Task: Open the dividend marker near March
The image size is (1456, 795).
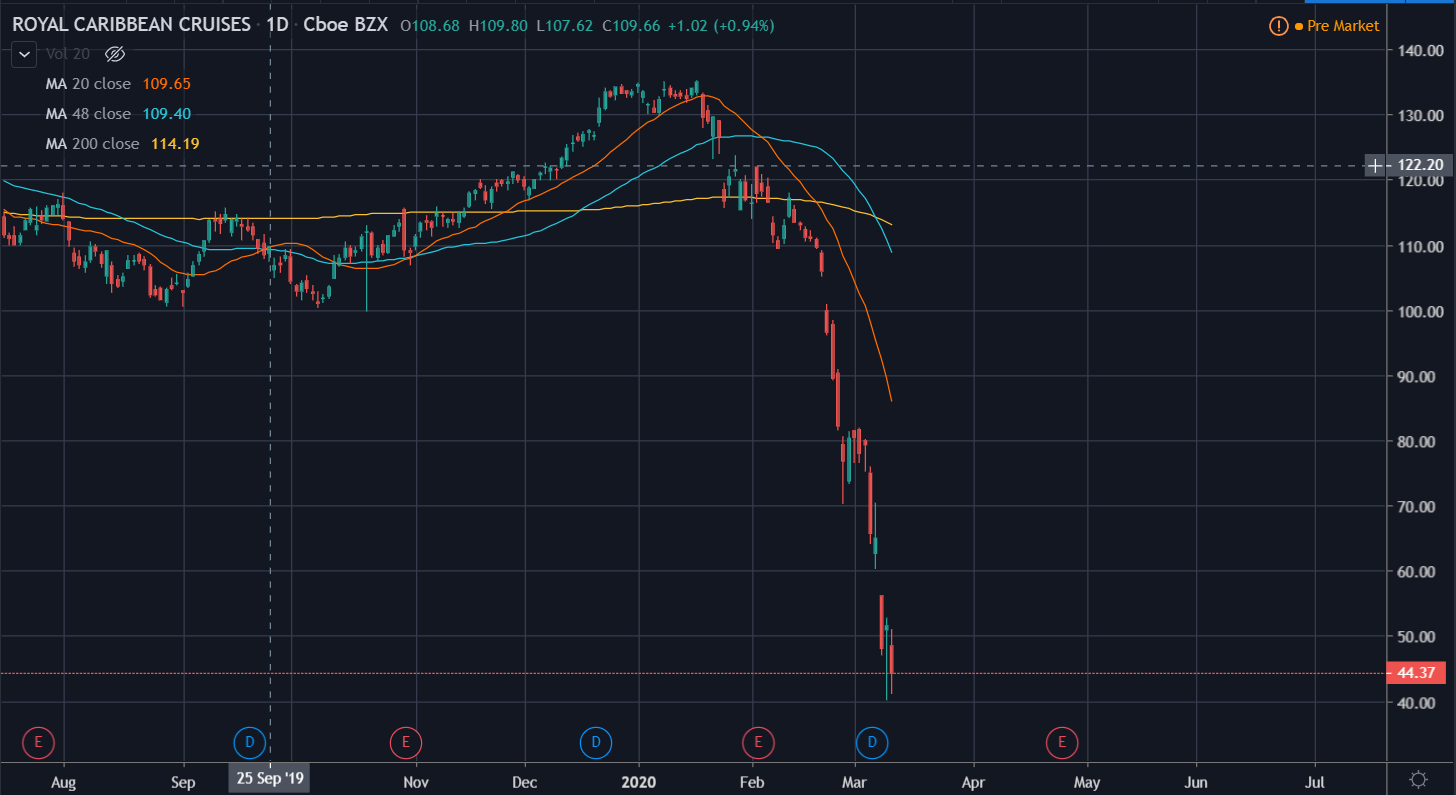Action: [x=872, y=742]
